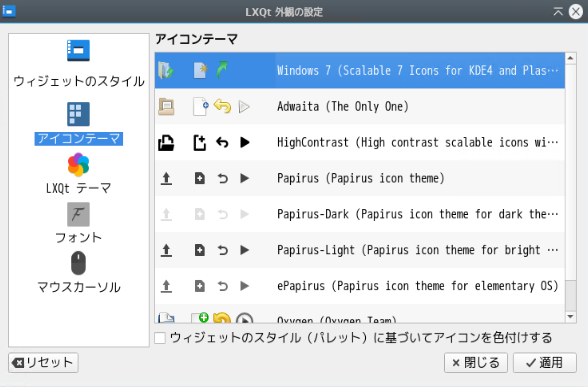Switch to フォント section
588x387 pixels.
(x=78, y=237)
